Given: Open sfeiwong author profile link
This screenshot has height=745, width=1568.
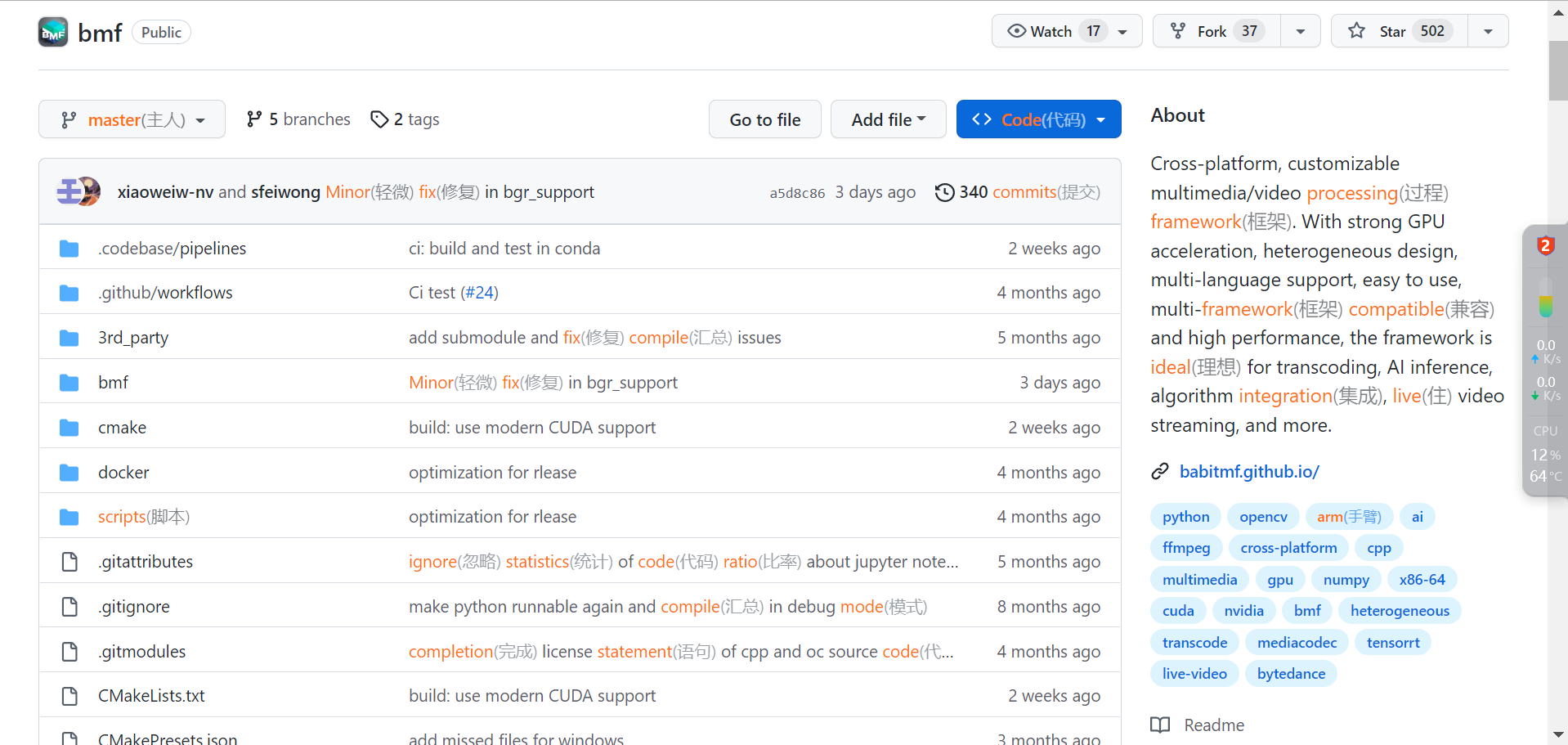Looking at the screenshot, I should pos(286,192).
